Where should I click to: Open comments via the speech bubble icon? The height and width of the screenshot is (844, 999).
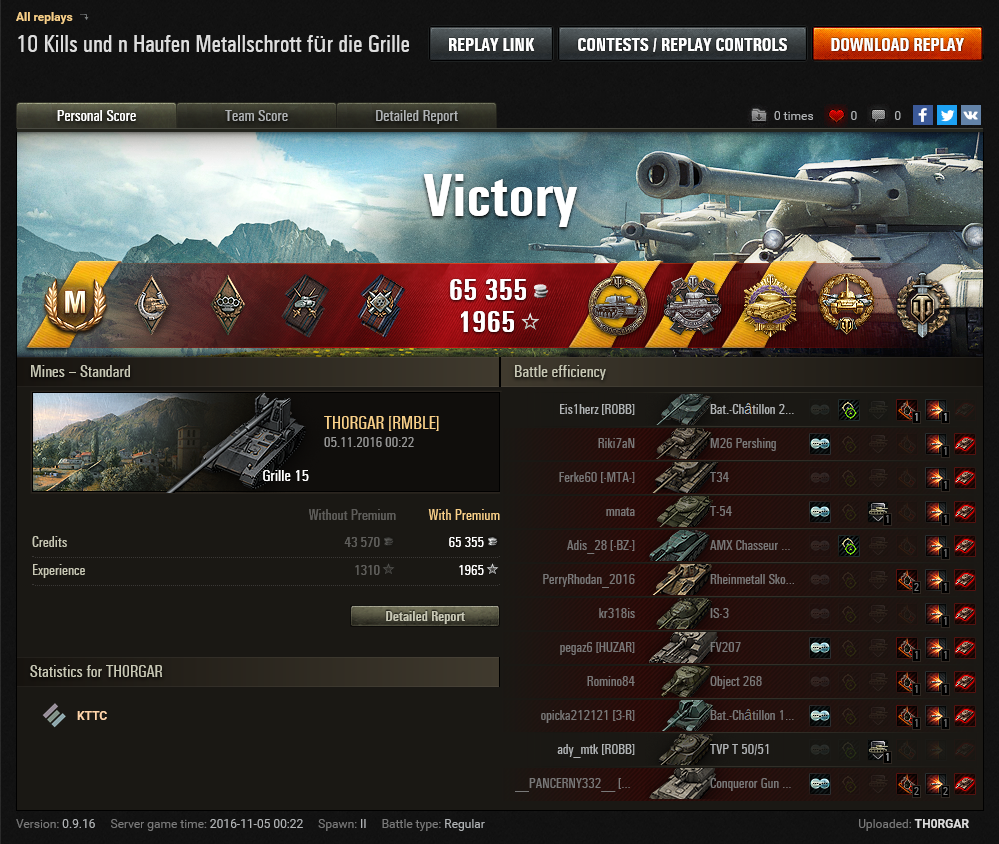(x=878, y=116)
